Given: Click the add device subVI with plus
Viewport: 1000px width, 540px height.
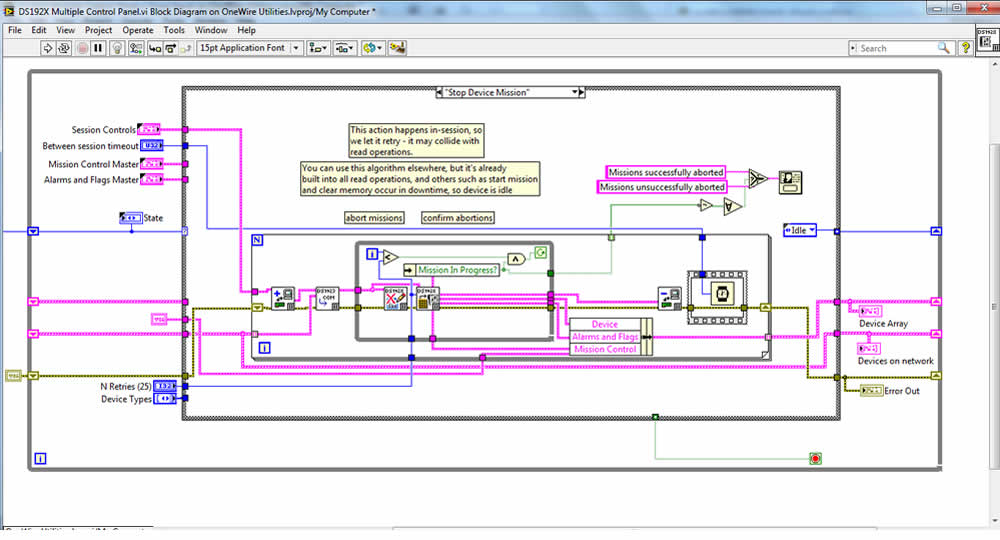Looking at the screenshot, I should pyautogui.click(x=283, y=298).
